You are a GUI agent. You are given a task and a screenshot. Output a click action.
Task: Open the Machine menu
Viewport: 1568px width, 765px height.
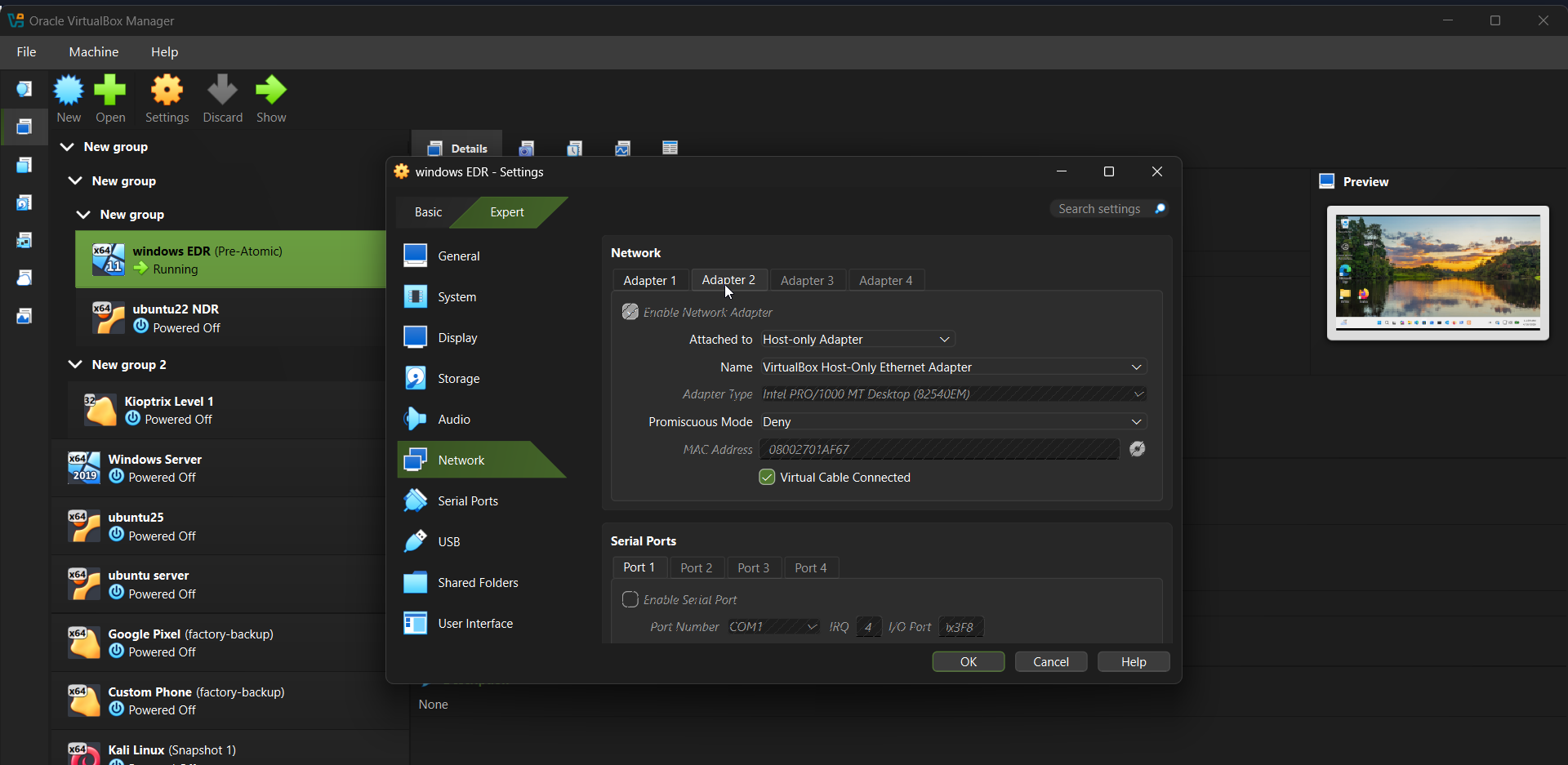point(93,51)
